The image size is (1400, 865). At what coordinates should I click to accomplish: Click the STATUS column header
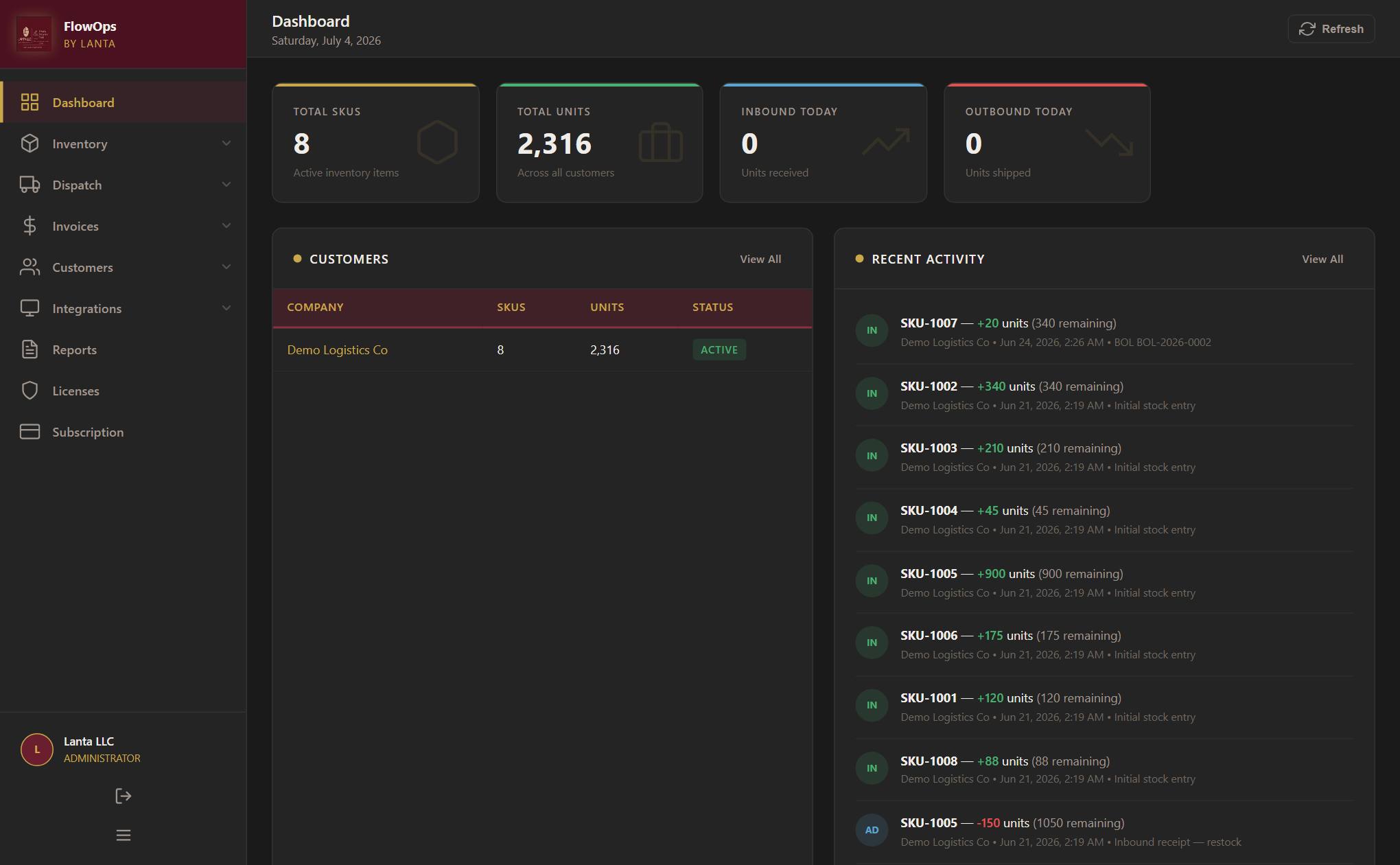coord(713,307)
